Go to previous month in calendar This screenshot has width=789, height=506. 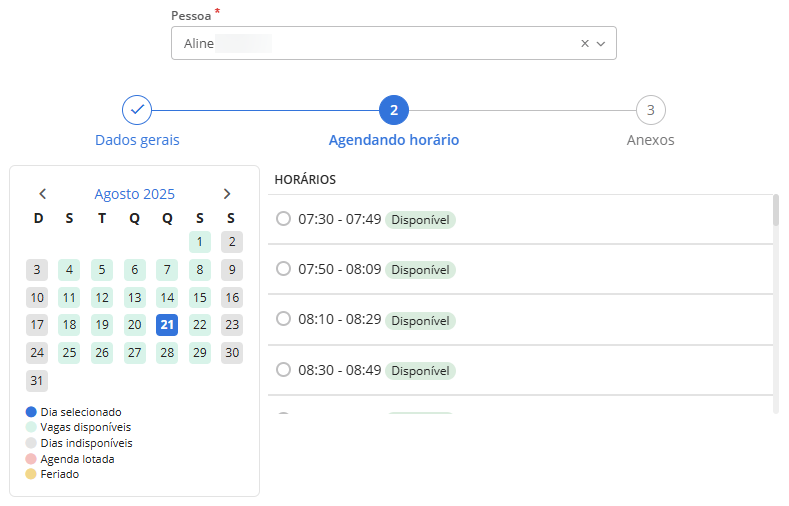coord(42,194)
